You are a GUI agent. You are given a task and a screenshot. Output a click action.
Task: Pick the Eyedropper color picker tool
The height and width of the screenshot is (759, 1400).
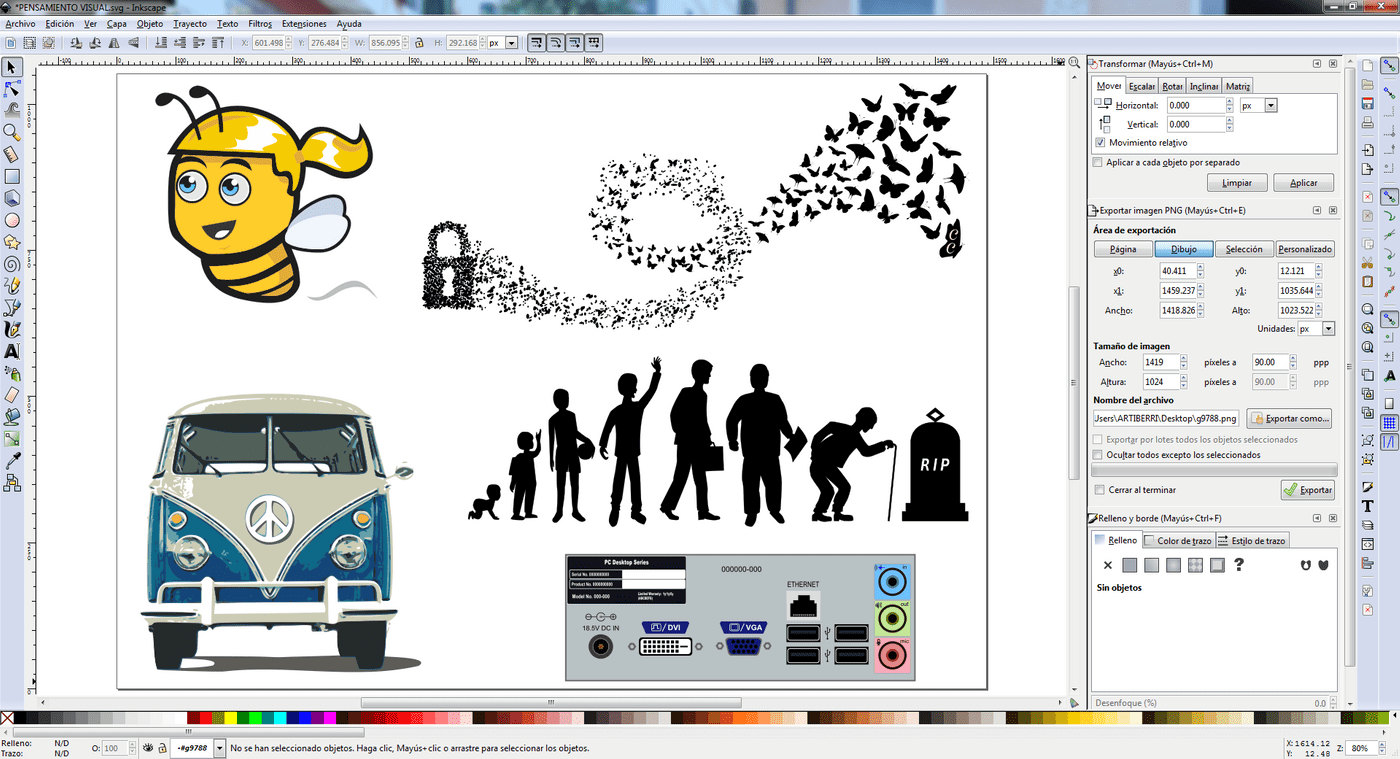tap(12, 461)
